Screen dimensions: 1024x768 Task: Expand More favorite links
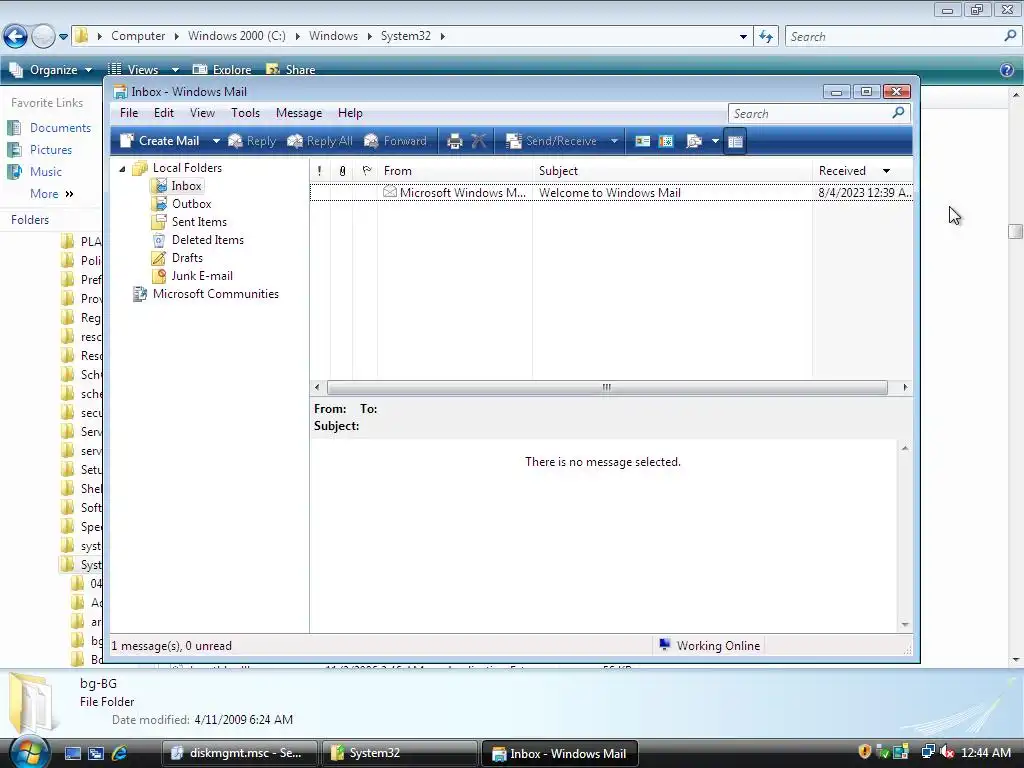[52, 194]
